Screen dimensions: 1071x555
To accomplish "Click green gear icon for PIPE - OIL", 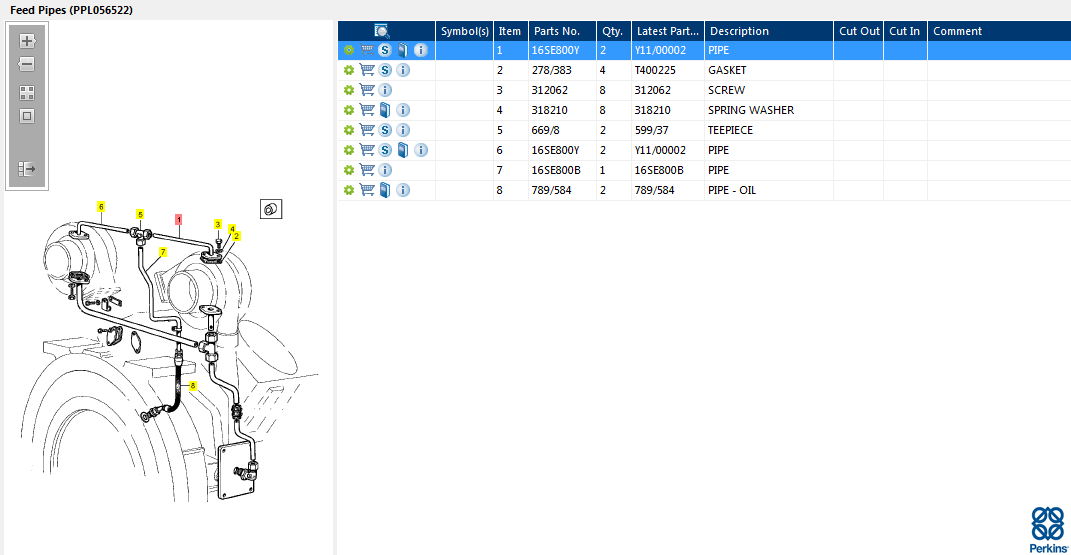I will pos(348,190).
